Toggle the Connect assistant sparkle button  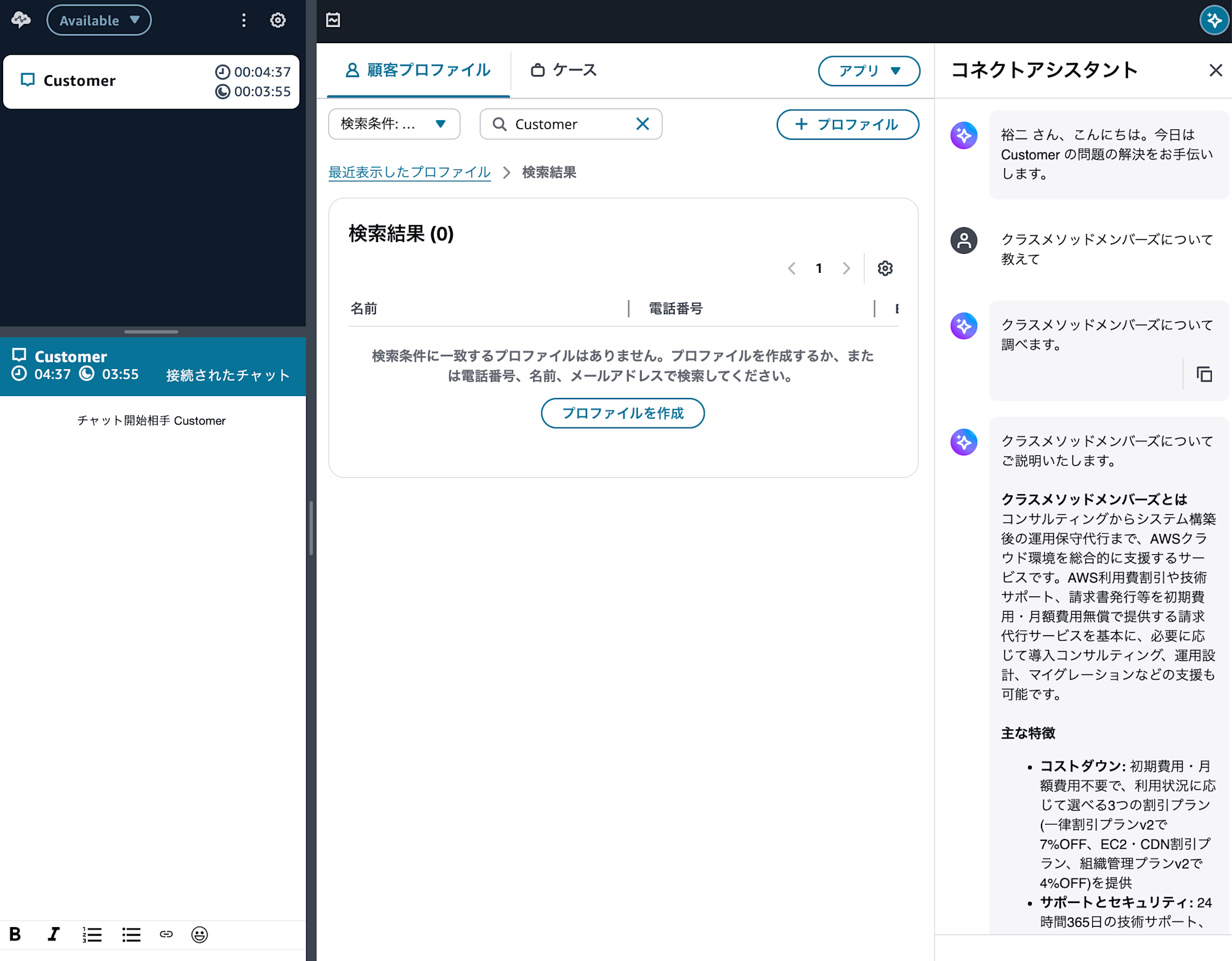(1214, 20)
